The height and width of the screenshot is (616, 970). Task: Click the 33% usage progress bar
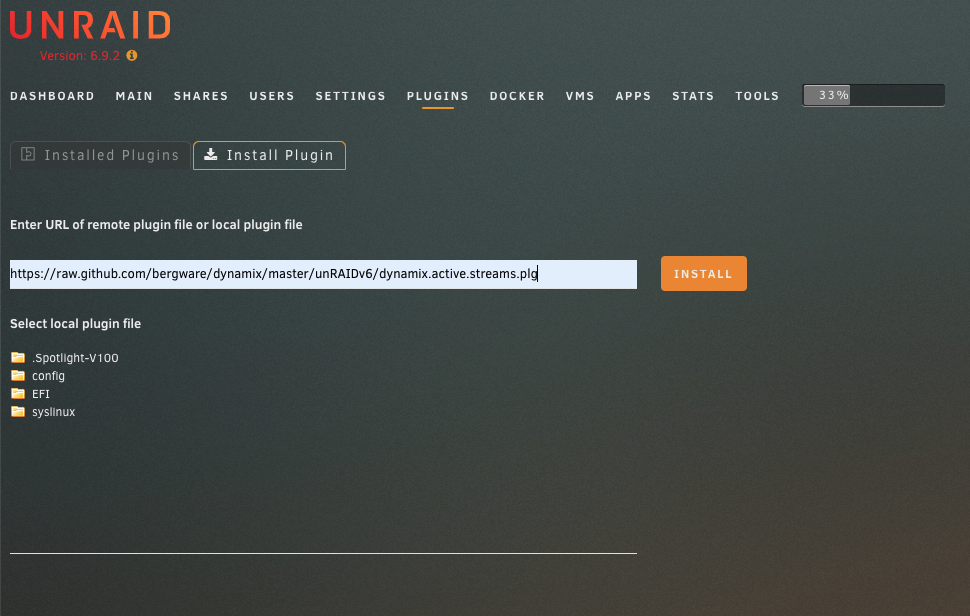[x=873, y=95]
